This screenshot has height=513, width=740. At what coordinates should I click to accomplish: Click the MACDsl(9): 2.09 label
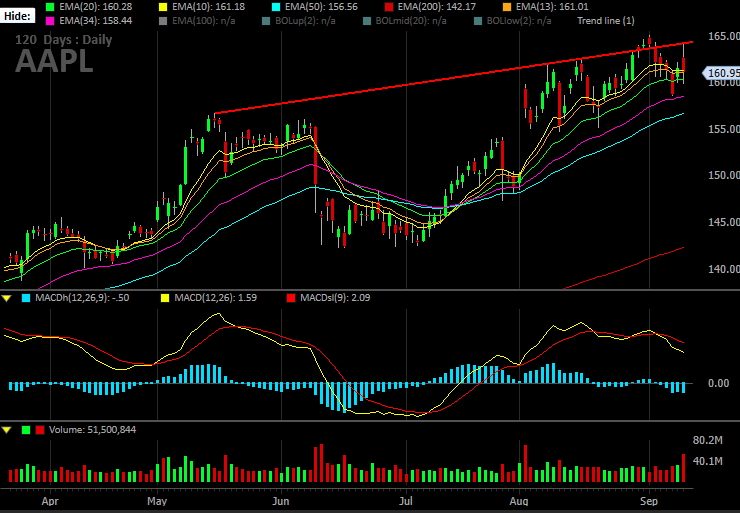point(336,298)
